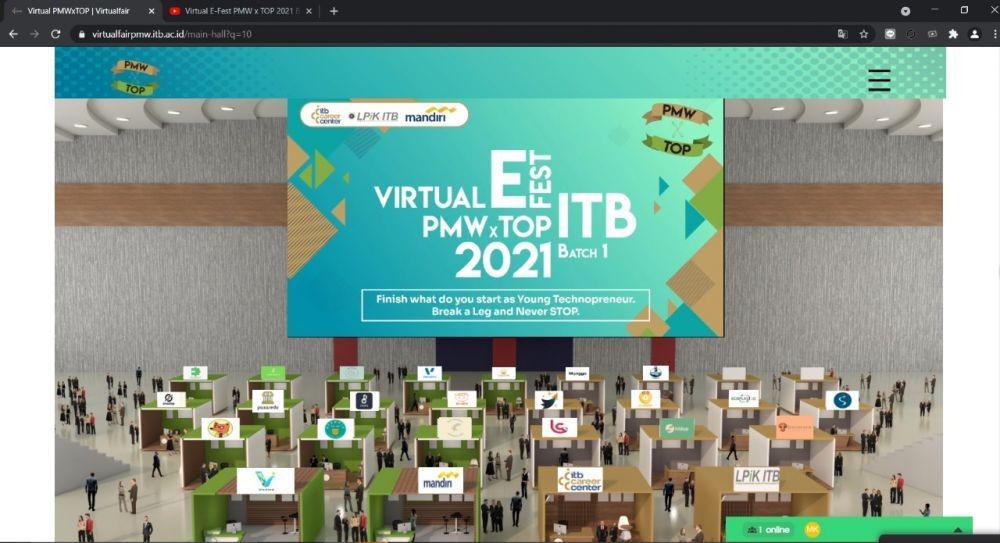The width and height of the screenshot is (1000, 543).
Task: Open the Google Translate page icon
Action: [842, 34]
